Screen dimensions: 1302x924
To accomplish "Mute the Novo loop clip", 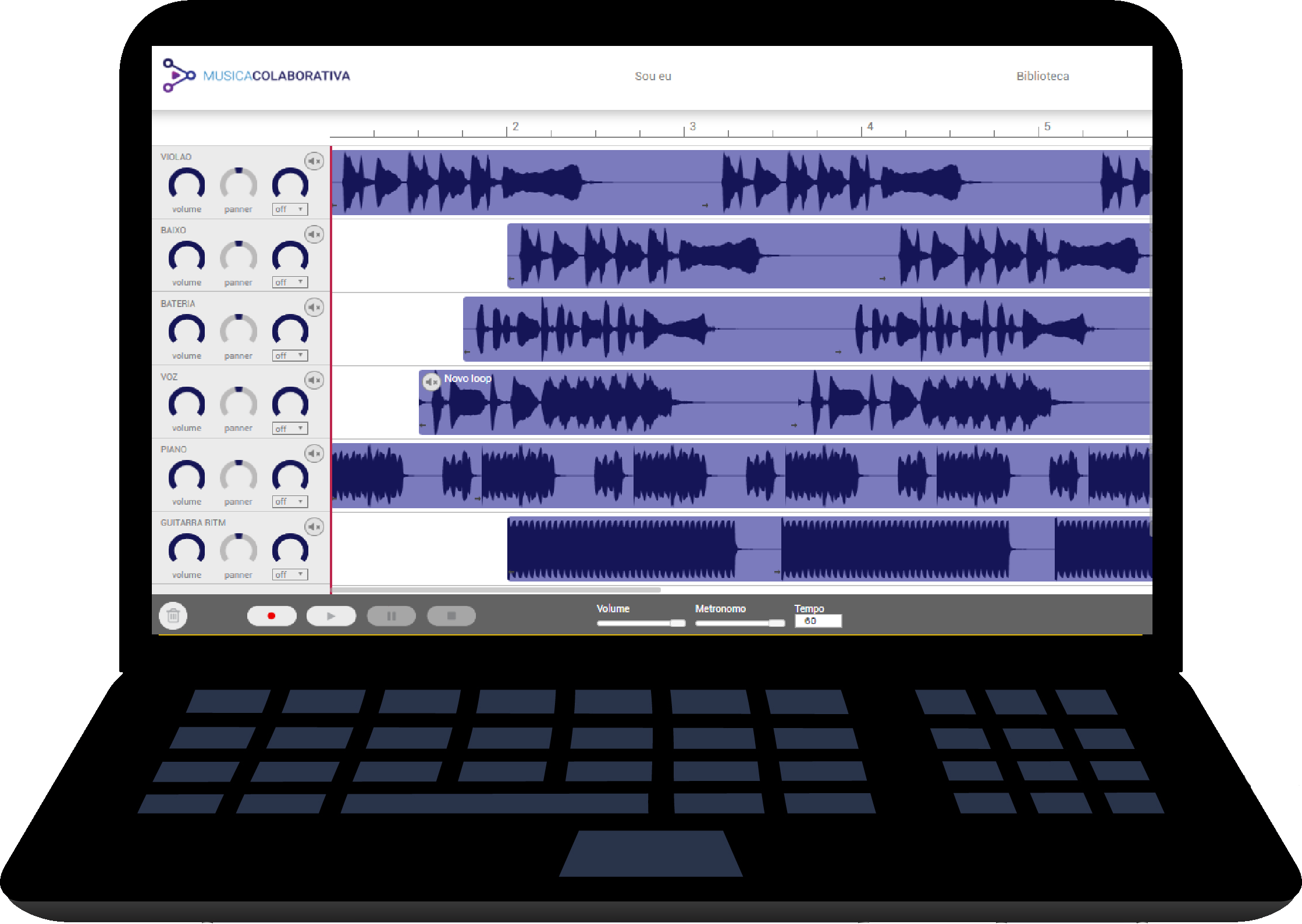I will [x=431, y=382].
